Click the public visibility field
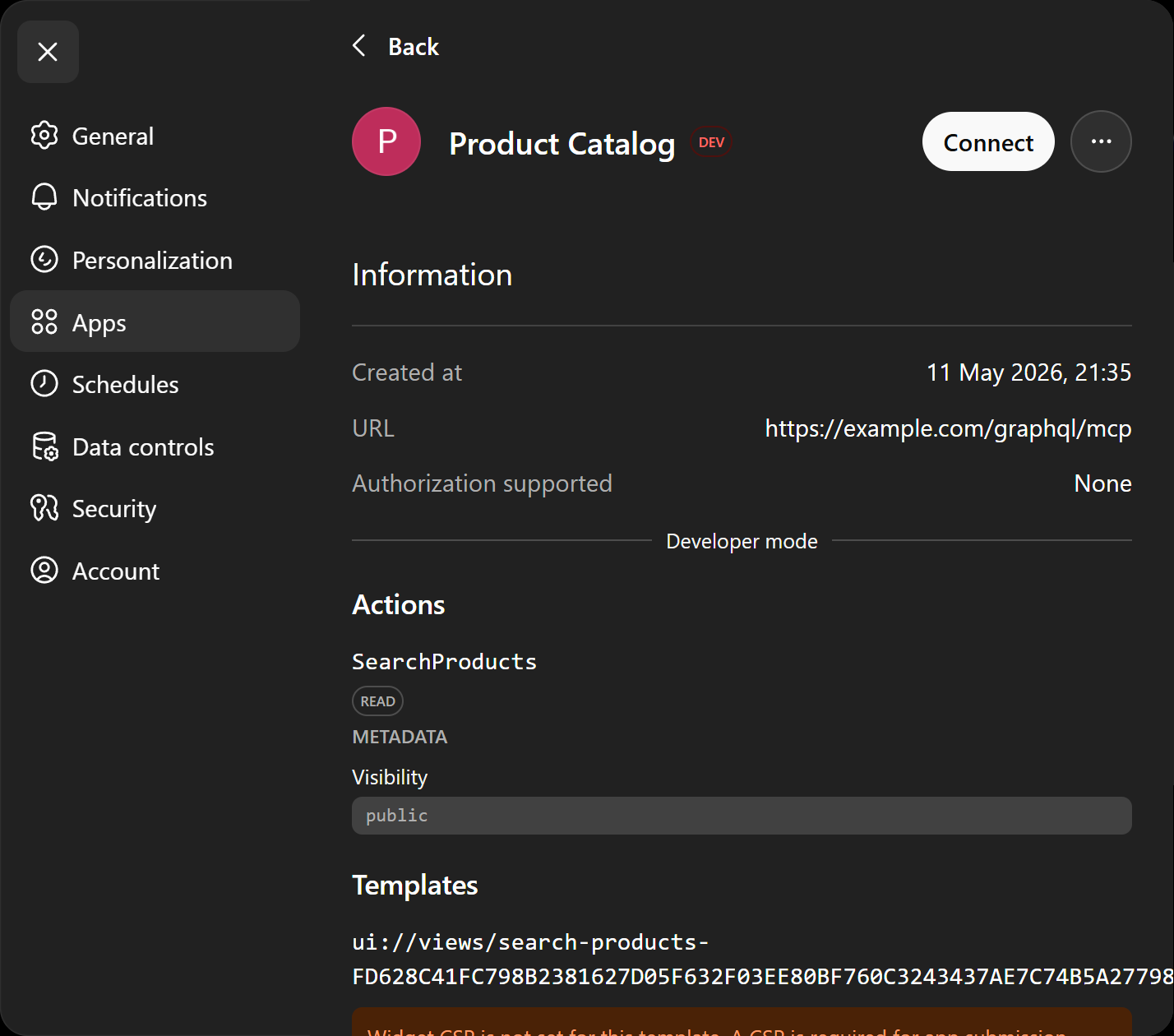The width and height of the screenshot is (1174, 1036). point(742,816)
